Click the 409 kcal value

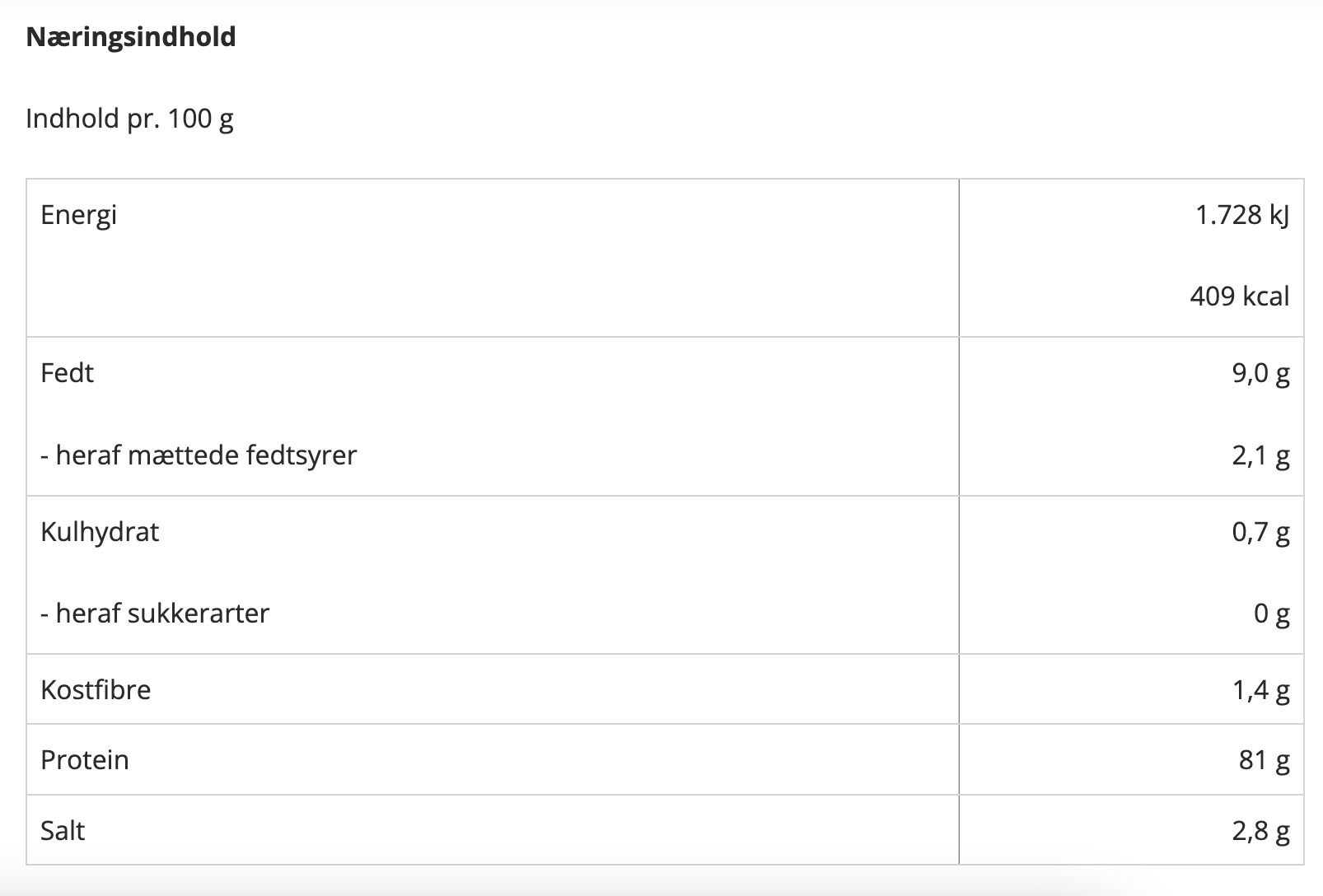[1239, 296]
